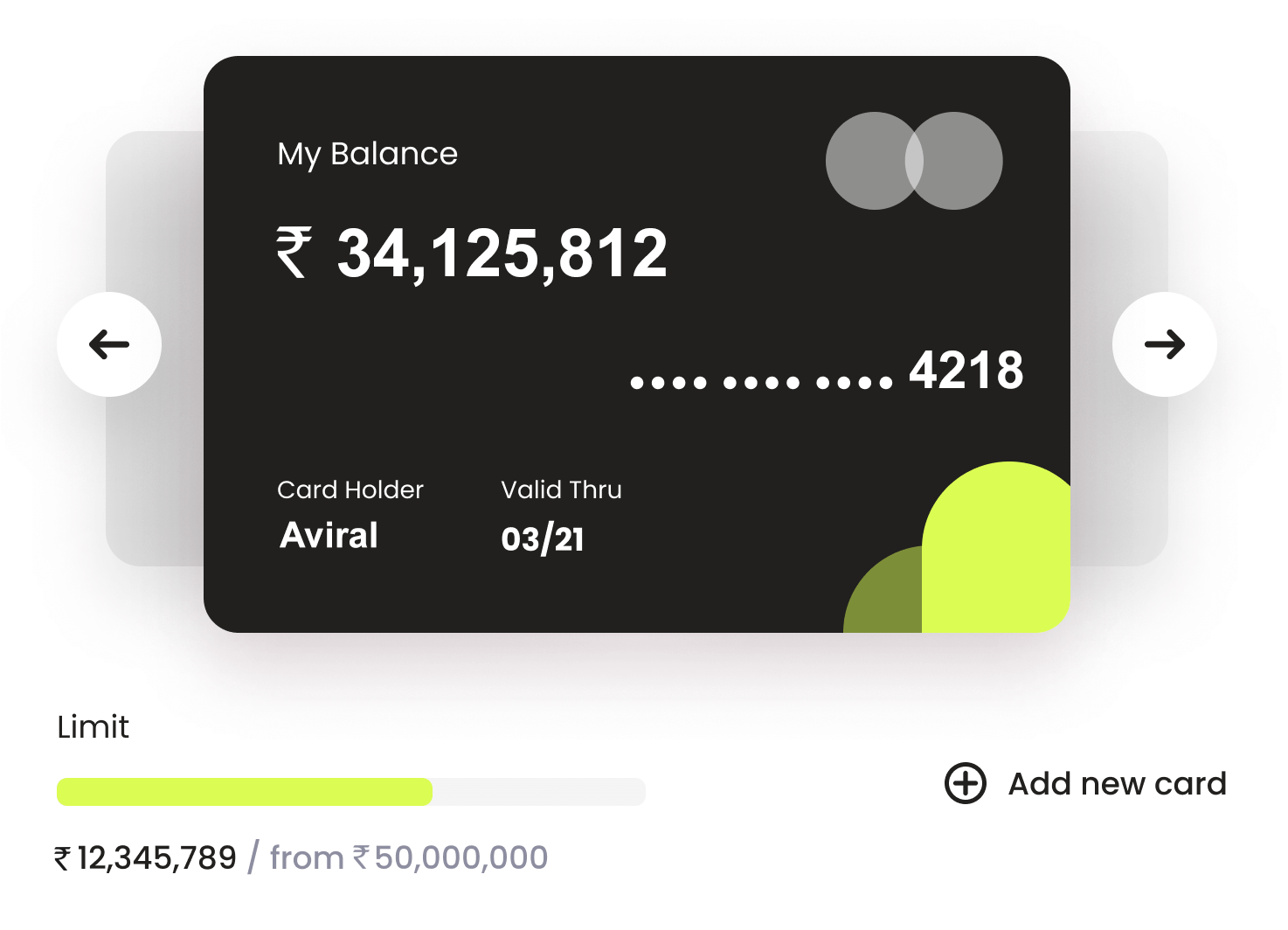Click the overlapping circles card logo
1288x930 pixels.
pyautogui.click(x=914, y=161)
